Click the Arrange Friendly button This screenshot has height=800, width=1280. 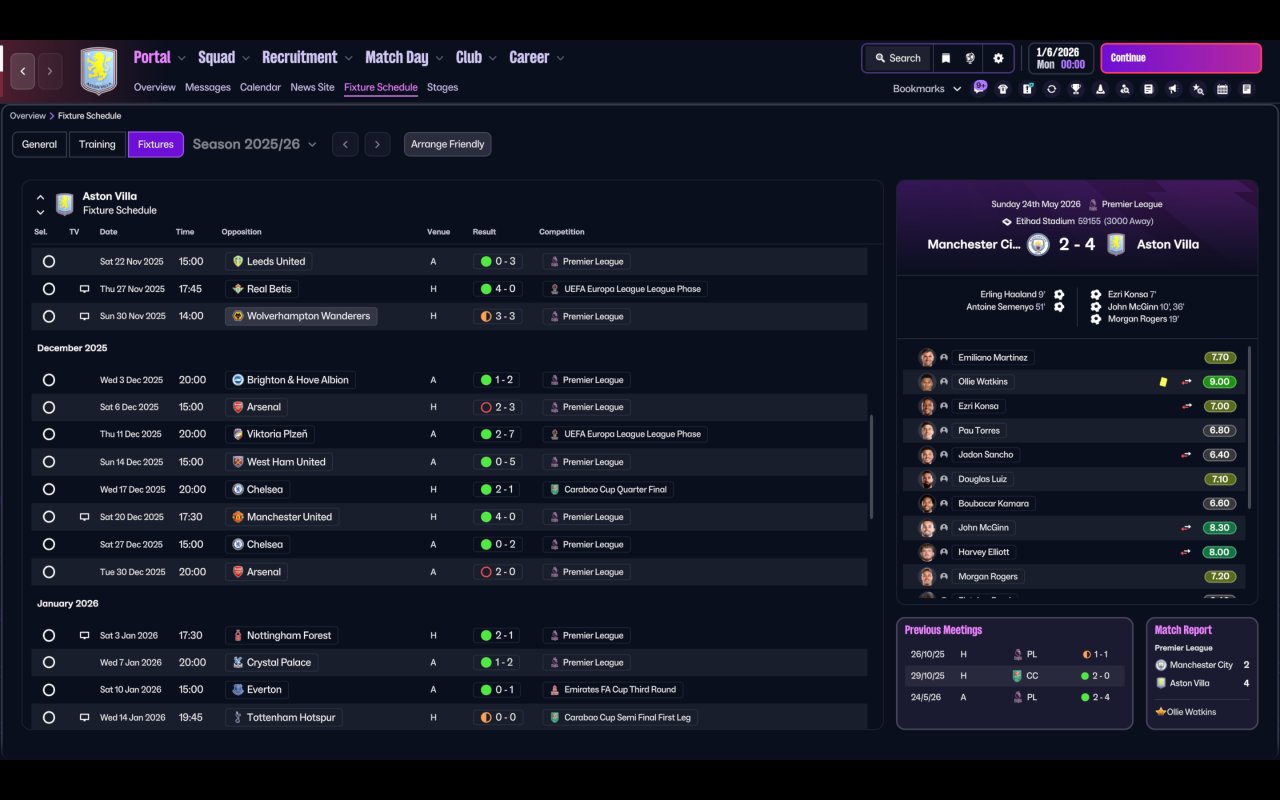(447, 144)
